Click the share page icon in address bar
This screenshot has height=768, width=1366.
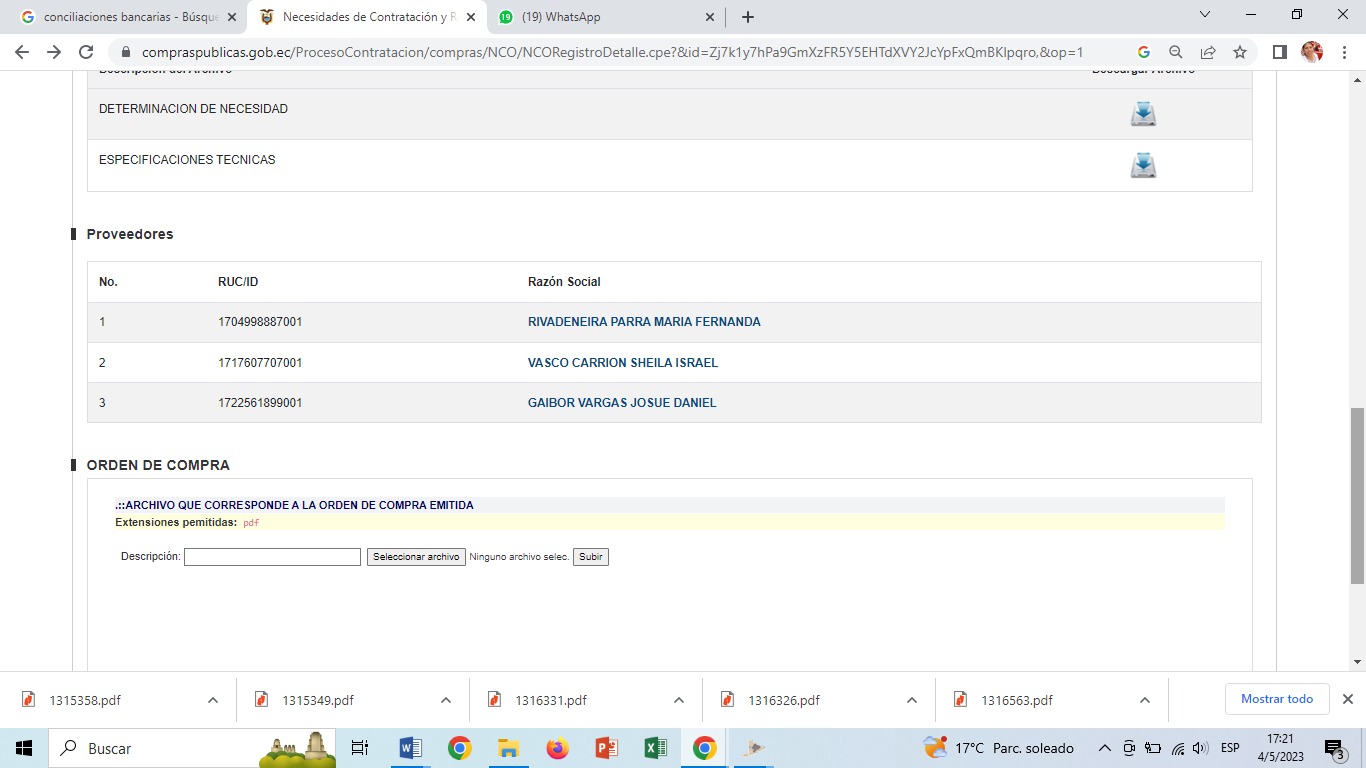[x=1208, y=52]
